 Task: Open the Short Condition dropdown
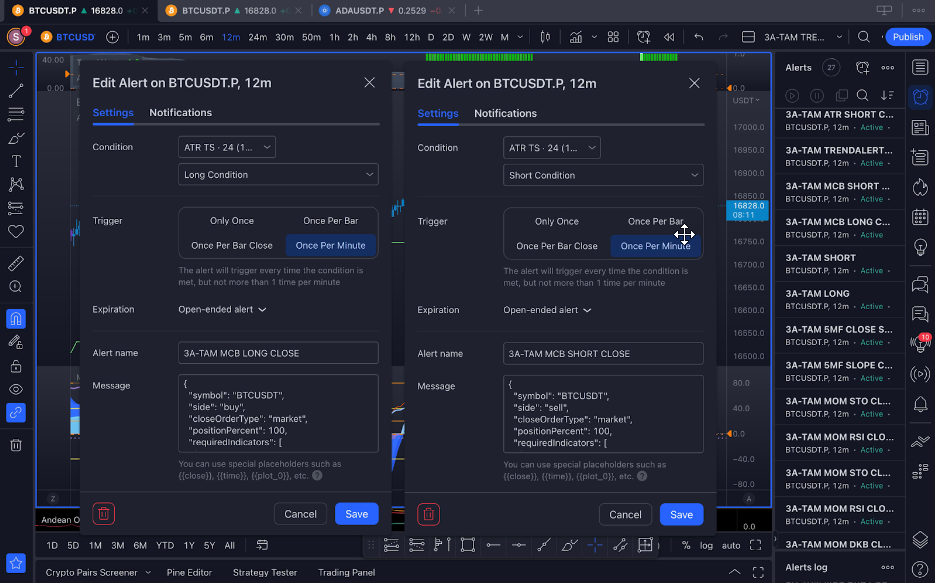(x=603, y=175)
